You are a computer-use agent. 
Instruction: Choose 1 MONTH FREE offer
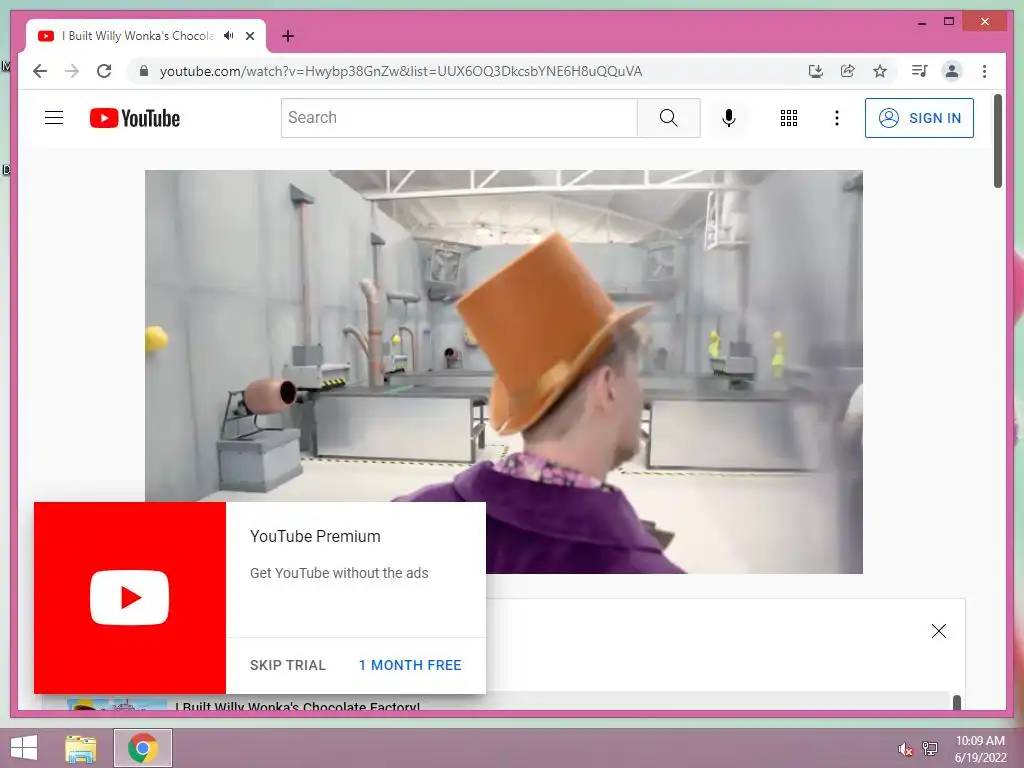tap(410, 665)
